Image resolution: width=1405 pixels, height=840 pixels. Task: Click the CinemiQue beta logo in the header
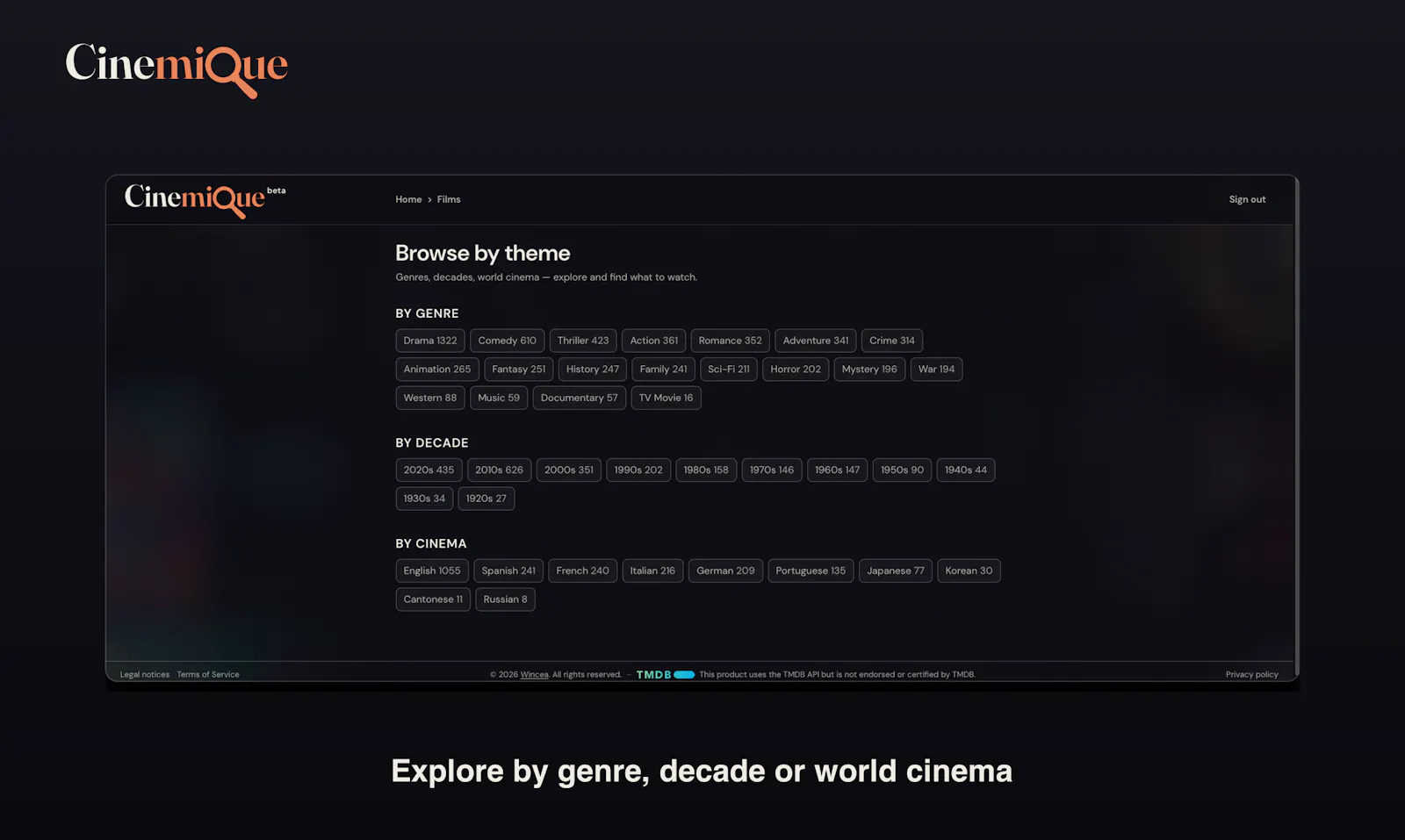[205, 200]
